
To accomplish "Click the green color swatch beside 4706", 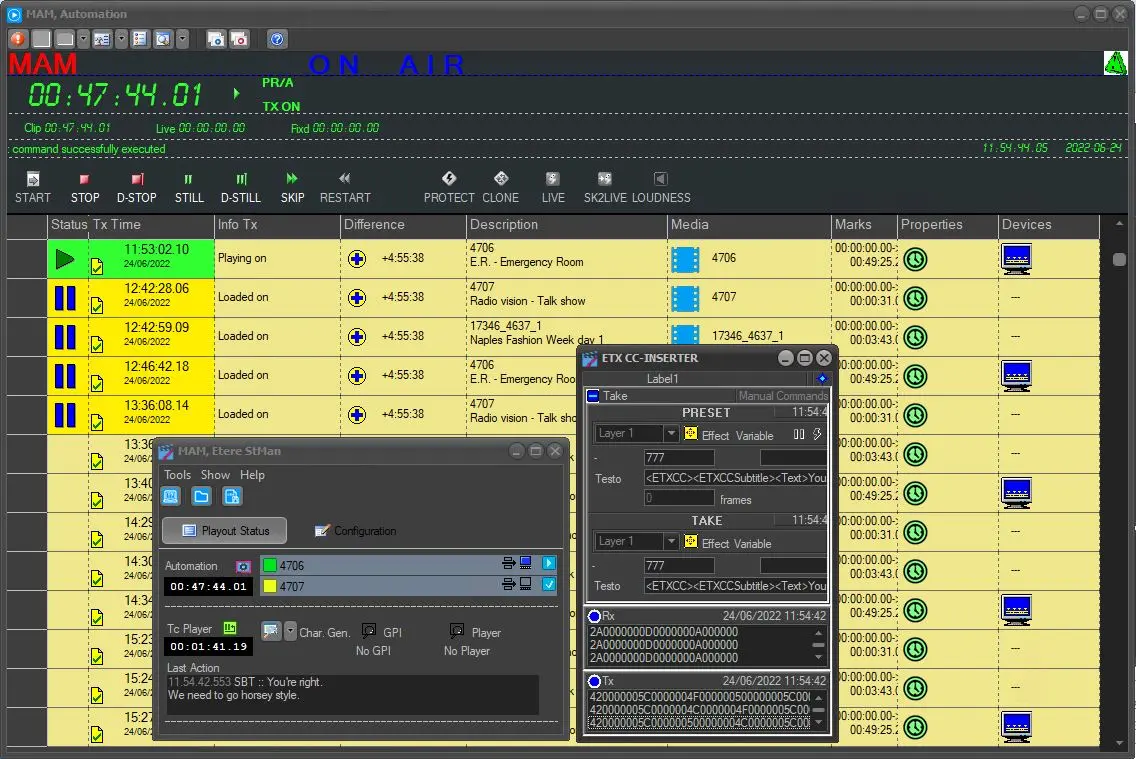I will (269, 565).
